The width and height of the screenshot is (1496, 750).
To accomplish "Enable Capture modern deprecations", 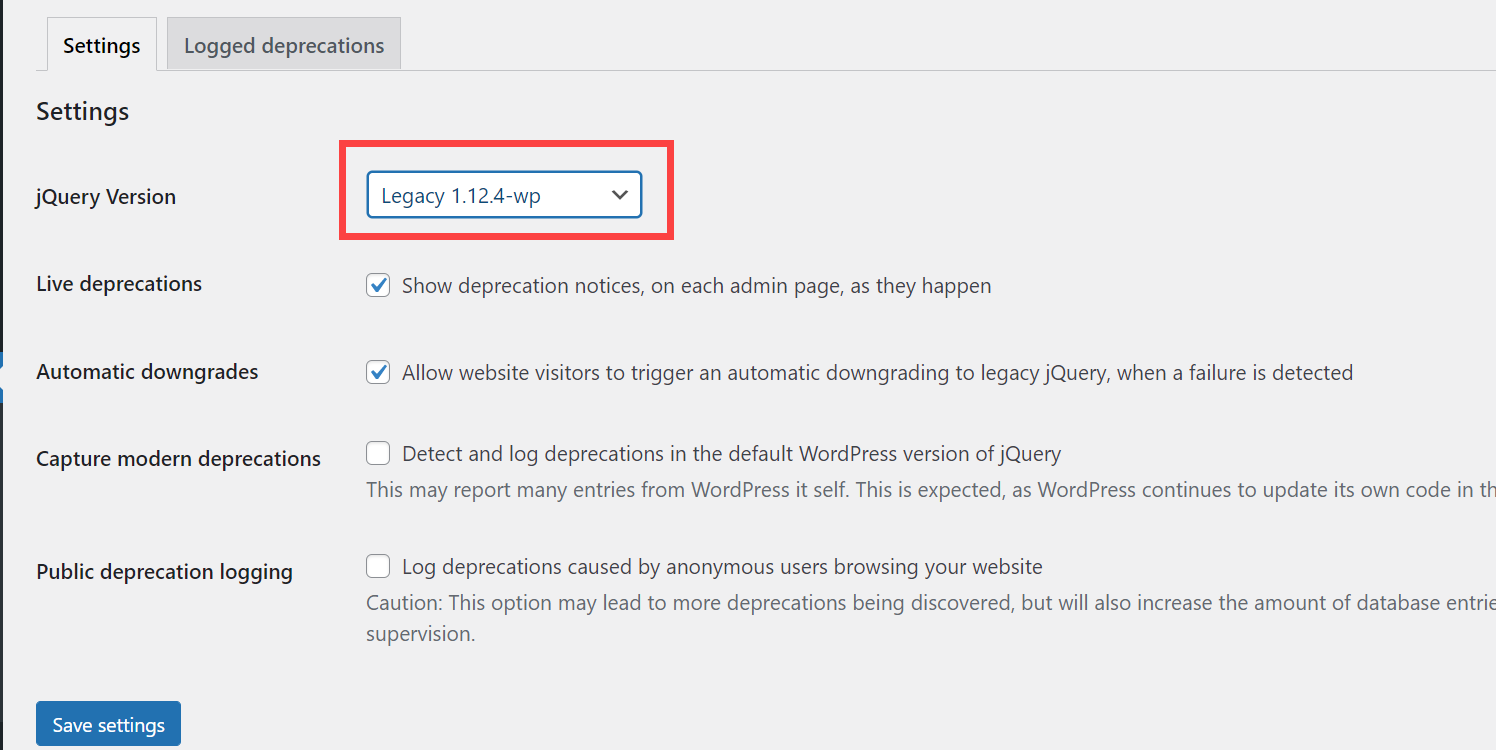I will tap(378, 453).
